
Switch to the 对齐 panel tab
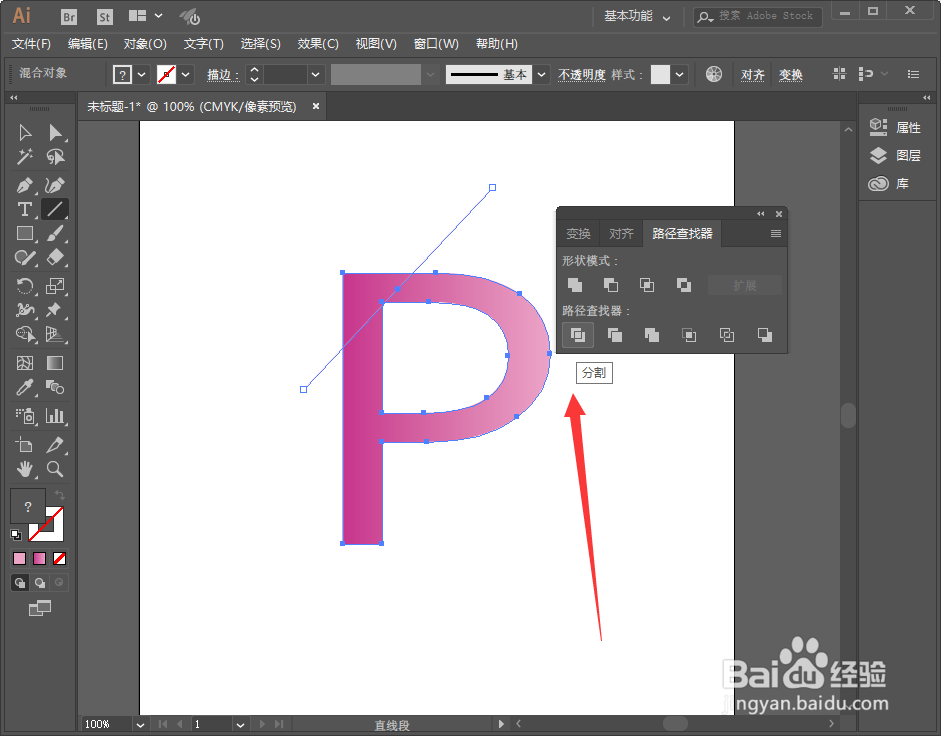pyautogui.click(x=621, y=234)
